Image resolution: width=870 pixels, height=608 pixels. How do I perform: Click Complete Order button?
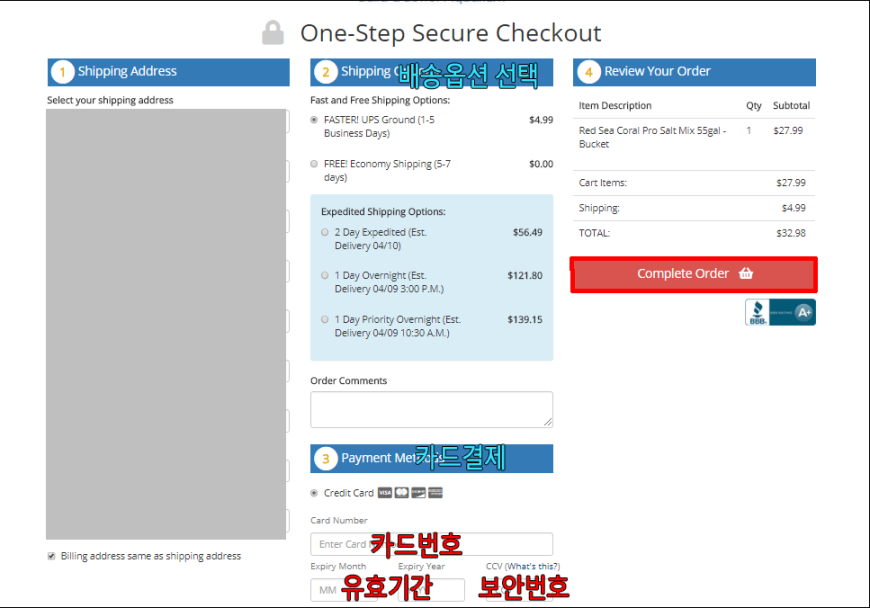tap(694, 274)
